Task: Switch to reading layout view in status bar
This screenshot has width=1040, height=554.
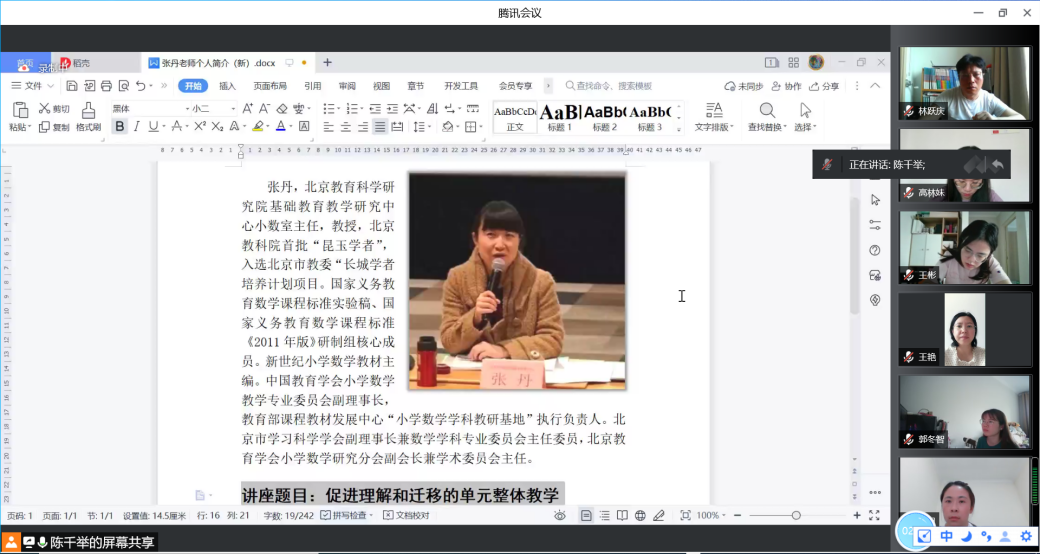Action: point(622,516)
